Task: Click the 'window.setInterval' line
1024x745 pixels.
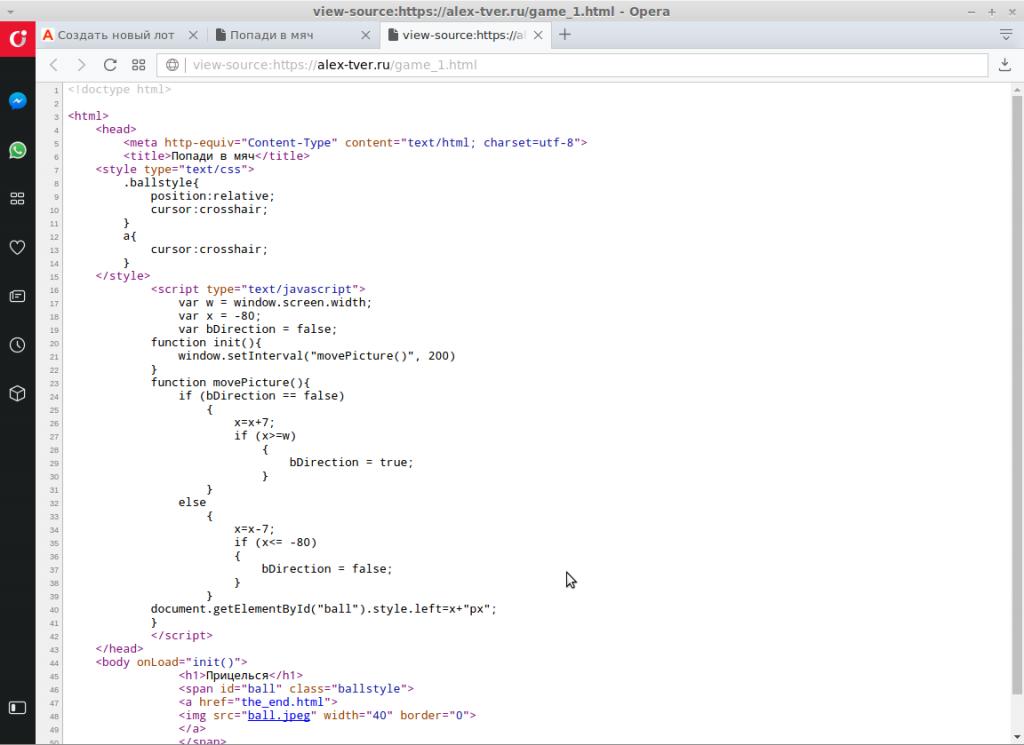Action: click(317, 355)
